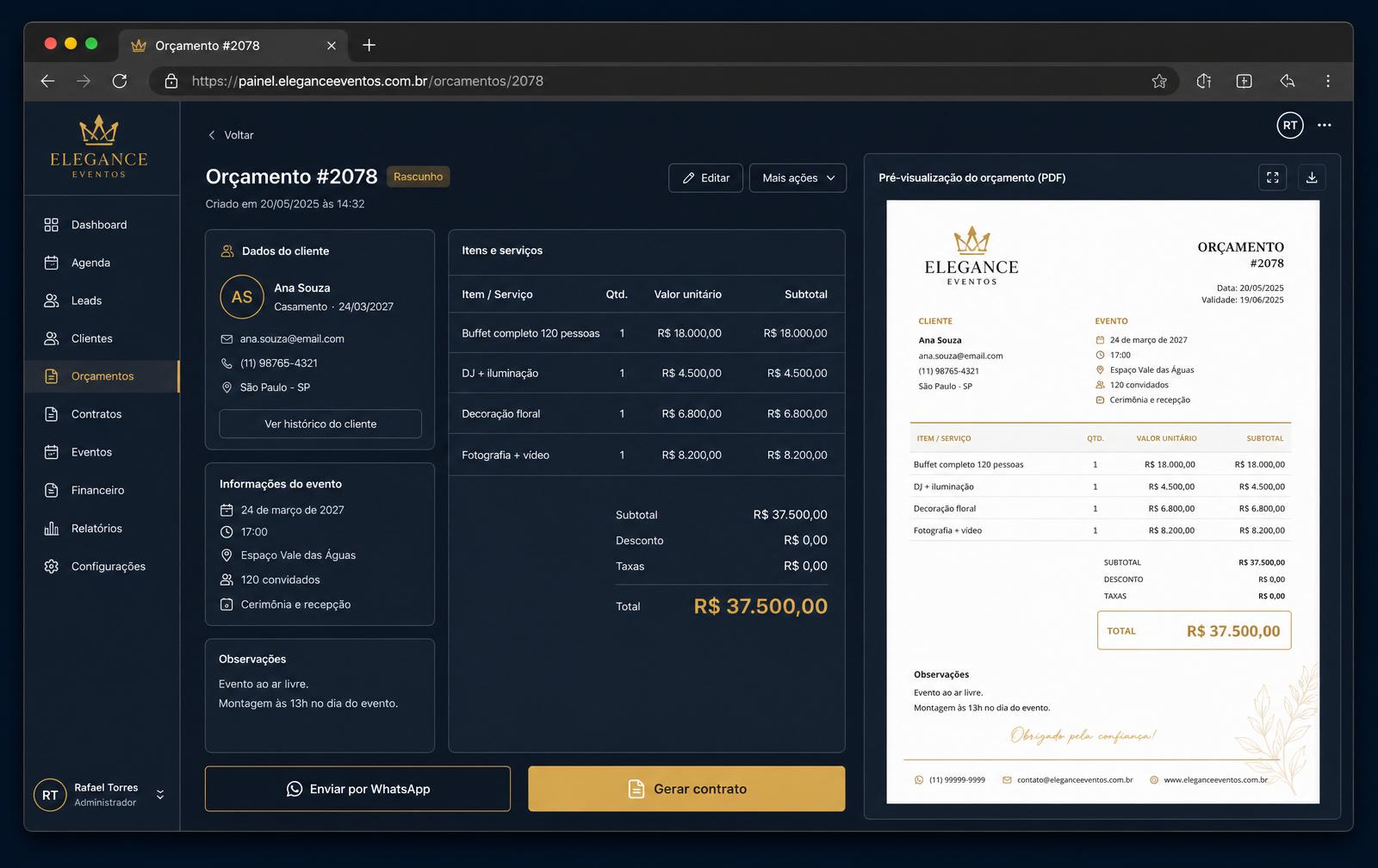Send quote via Enviar por WhatsApp

(357, 789)
